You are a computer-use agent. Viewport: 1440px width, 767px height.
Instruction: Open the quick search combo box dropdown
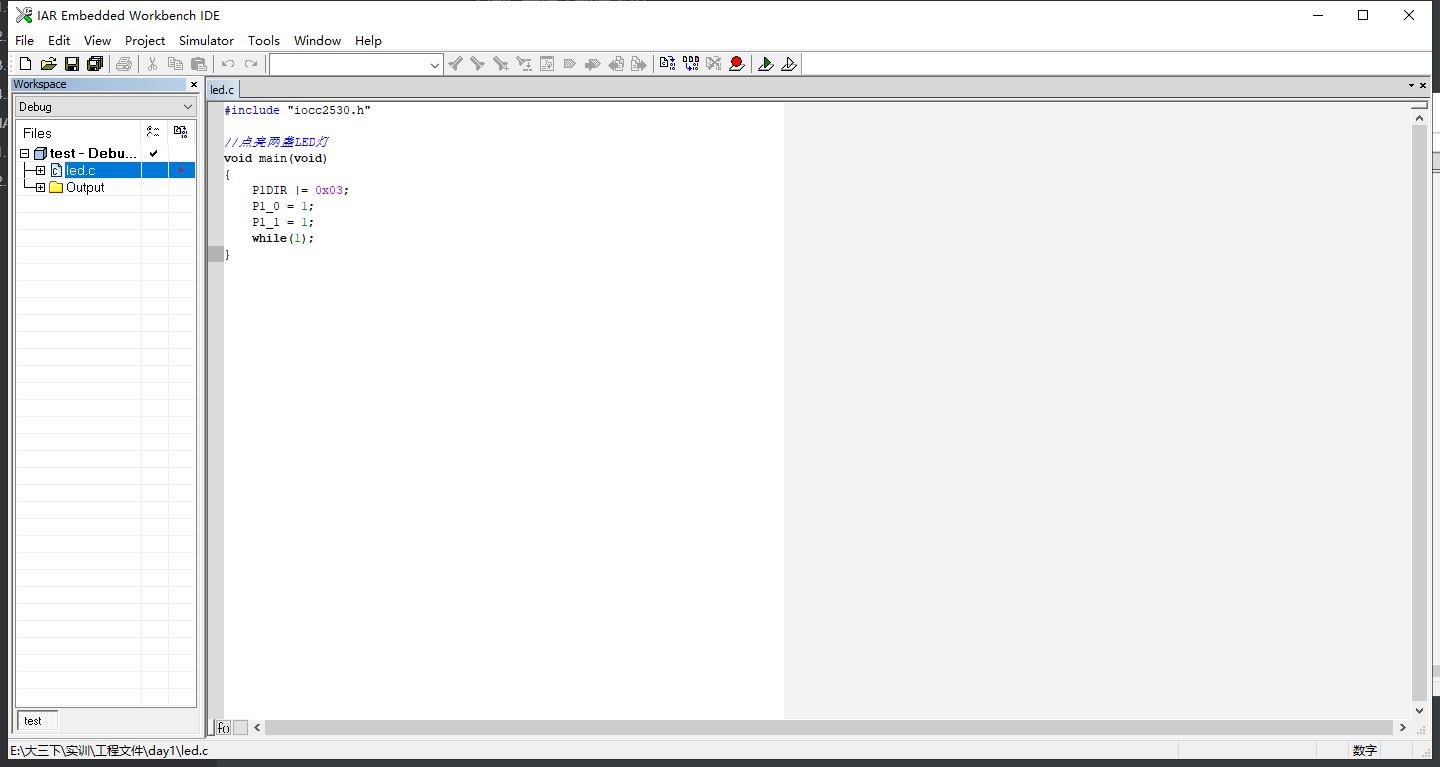tap(435, 65)
